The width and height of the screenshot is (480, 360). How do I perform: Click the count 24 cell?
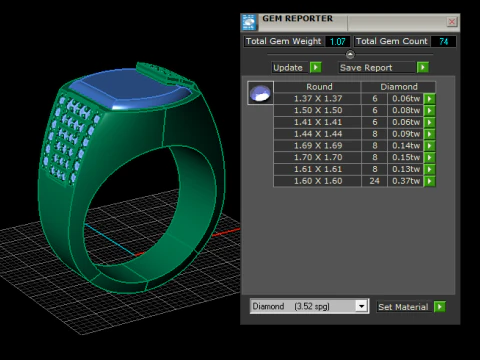[374, 181]
